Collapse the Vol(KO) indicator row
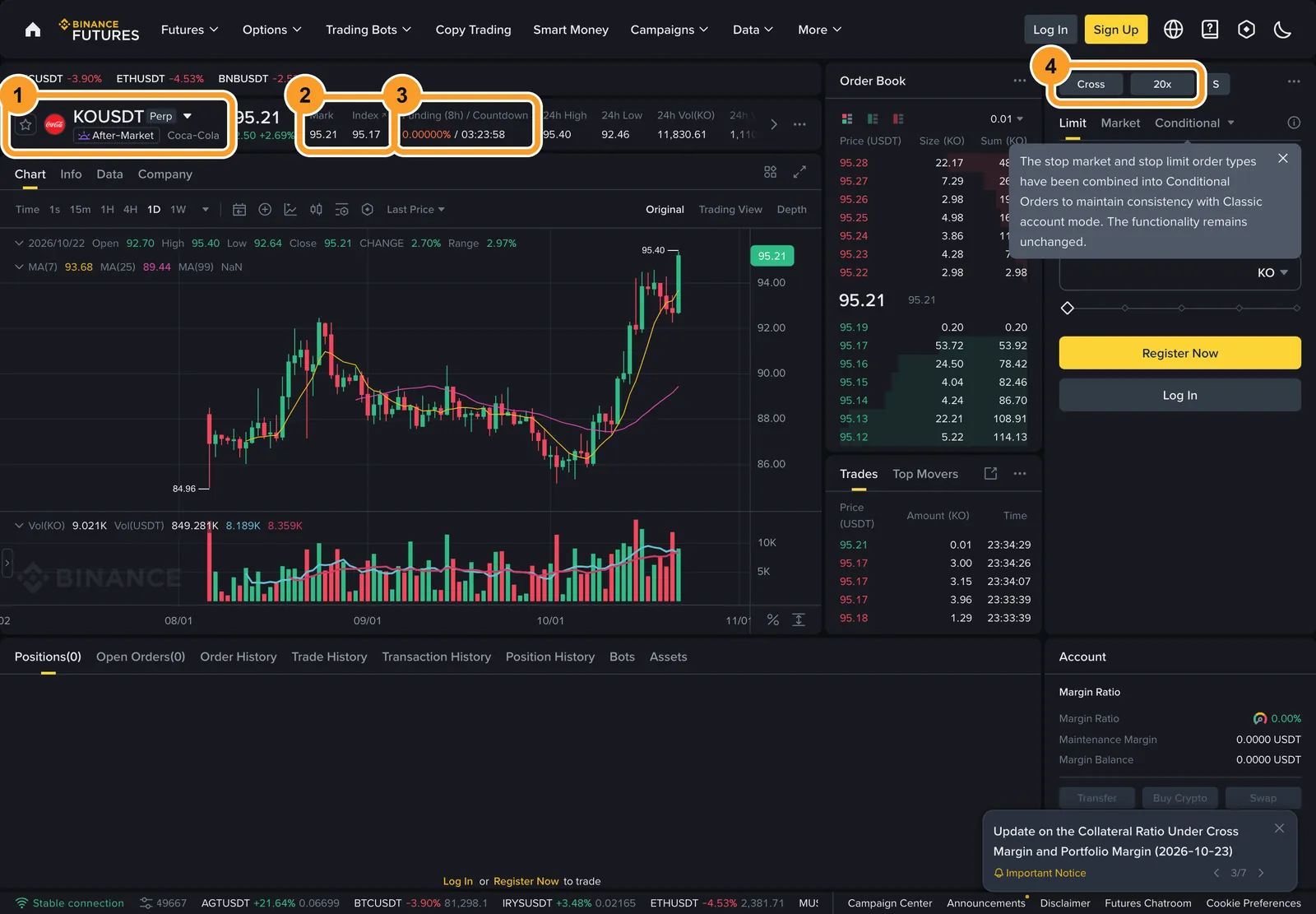Viewport: 1316px width, 914px height. tap(19, 526)
